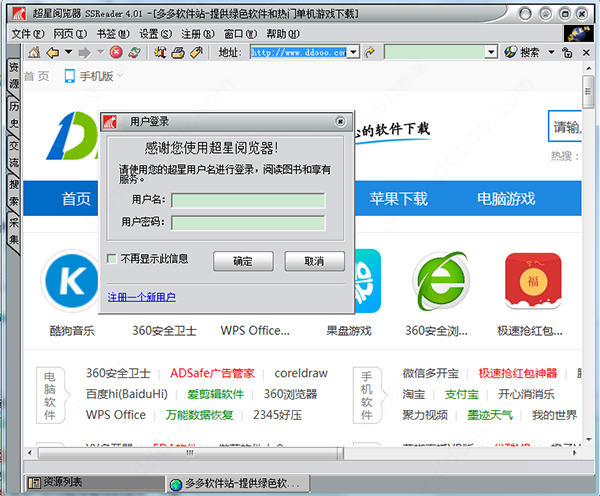The width and height of the screenshot is (600, 496).
Task: Click the vertical scrollbar thumb
Action: (x=588, y=92)
